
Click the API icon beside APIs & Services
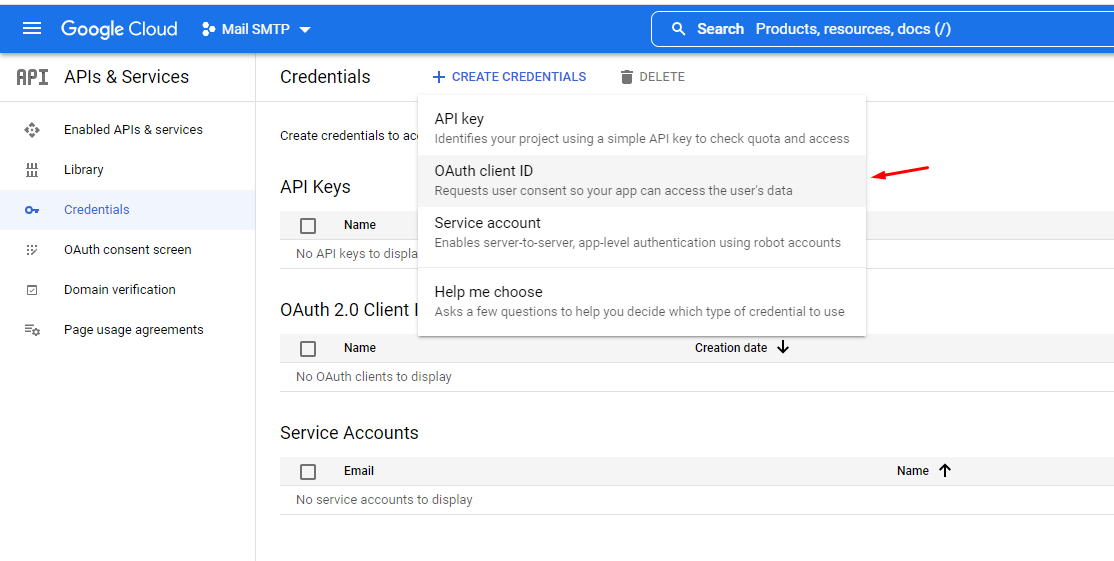(x=33, y=77)
